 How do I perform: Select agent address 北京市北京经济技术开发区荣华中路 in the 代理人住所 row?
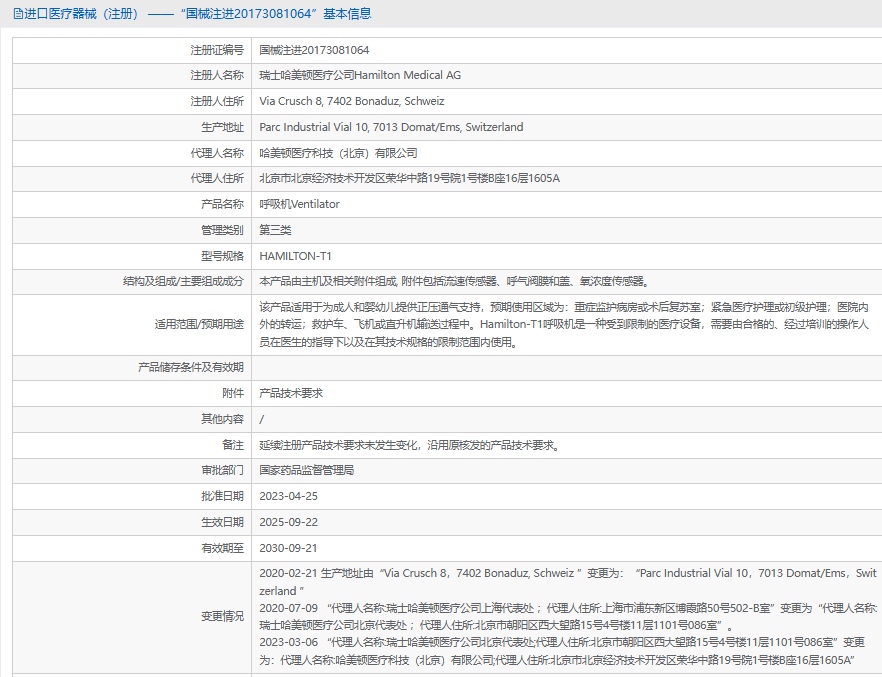[410, 178]
